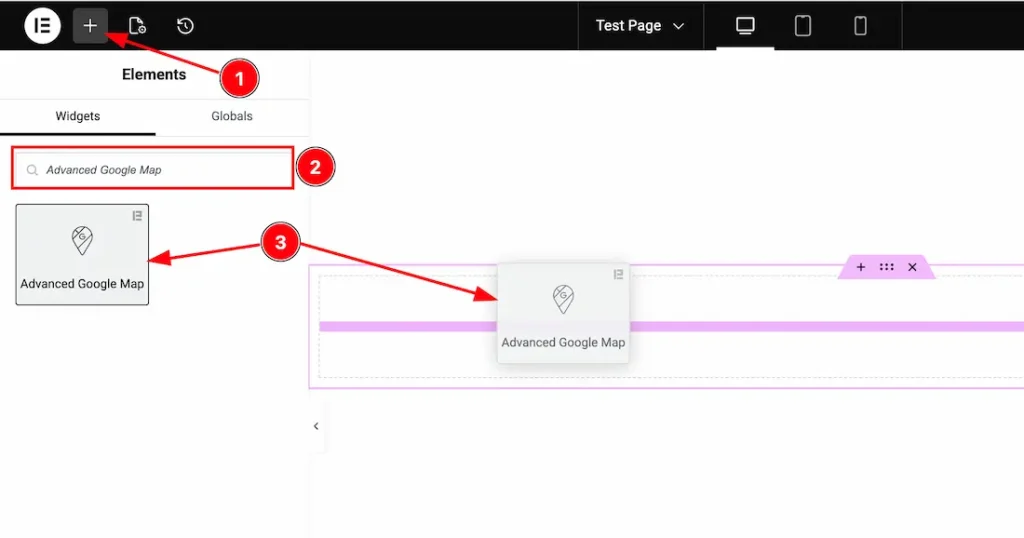Open the Document Settings icon
The image size is (1024, 538).
click(x=137, y=26)
